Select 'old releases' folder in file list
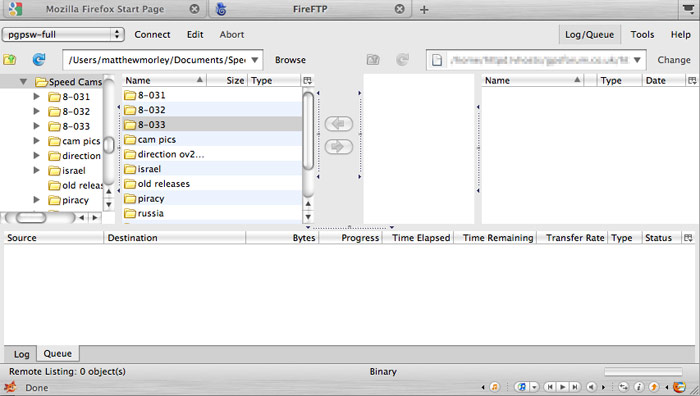Screen dimensions: 700x396 [x=212, y=183]
